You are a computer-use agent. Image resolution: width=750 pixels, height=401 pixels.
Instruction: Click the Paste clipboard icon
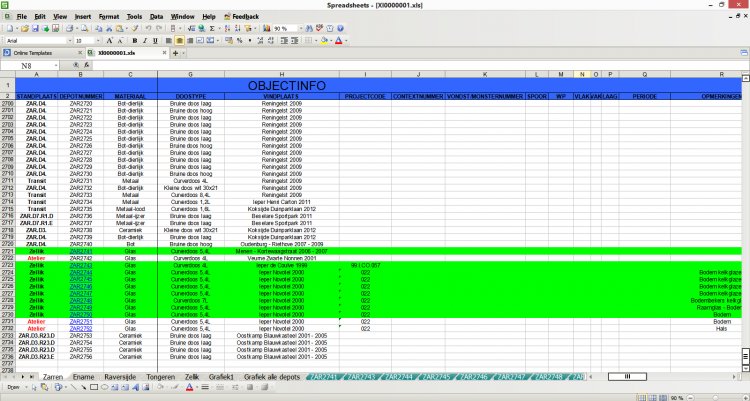tap(119, 28)
